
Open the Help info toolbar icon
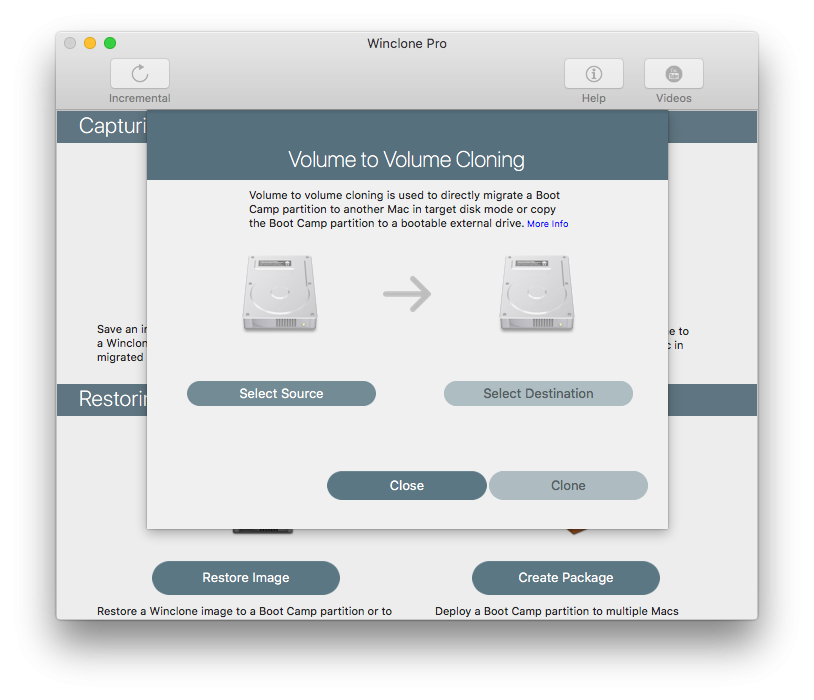pos(593,74)
